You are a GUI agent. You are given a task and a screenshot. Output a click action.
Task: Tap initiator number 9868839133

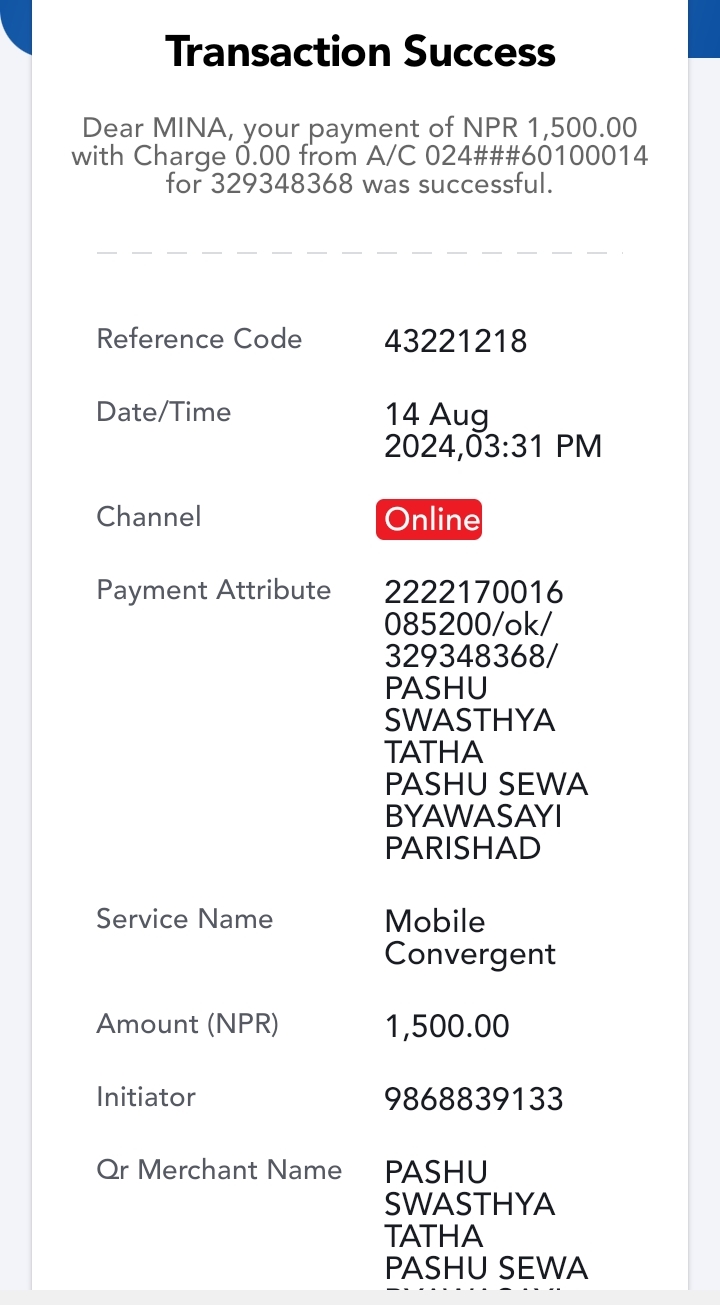coord(474,1100)
